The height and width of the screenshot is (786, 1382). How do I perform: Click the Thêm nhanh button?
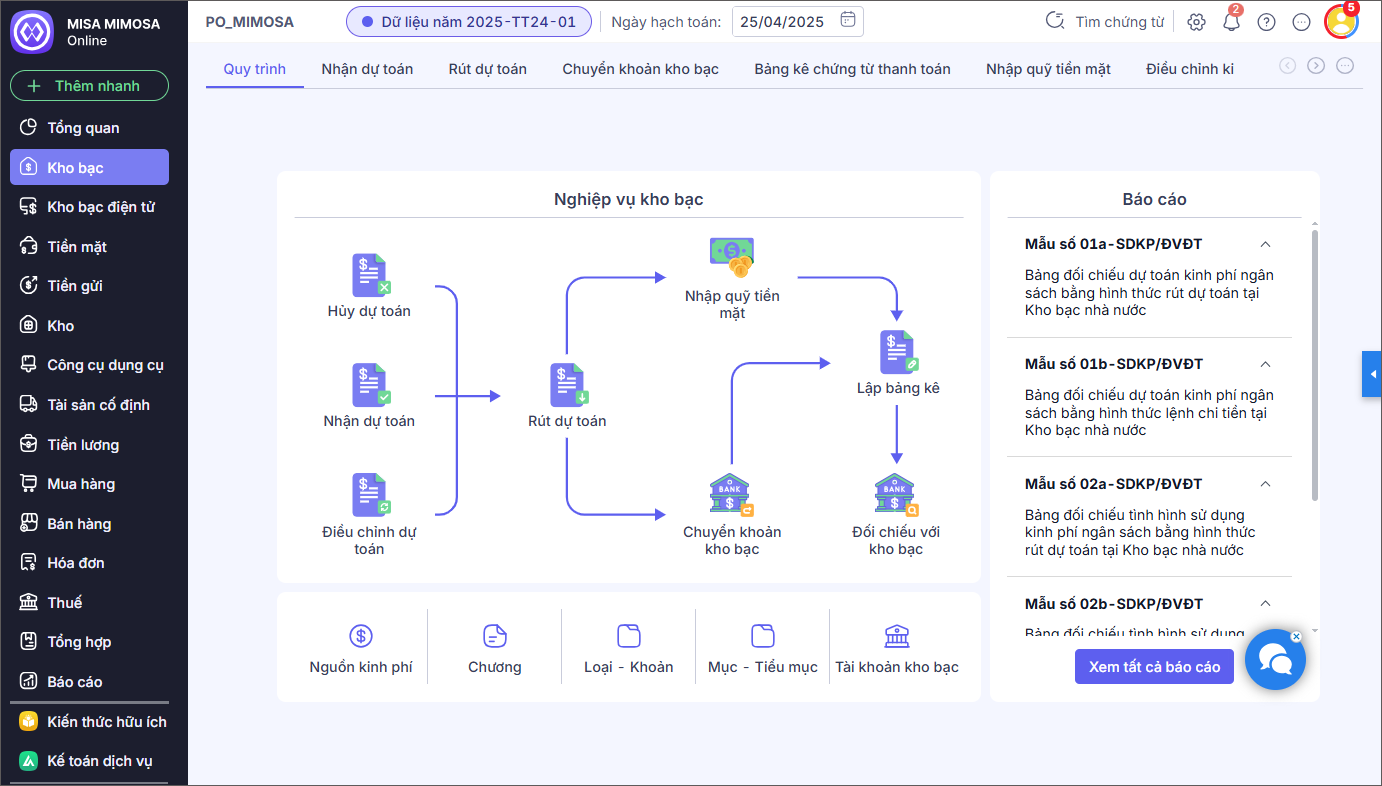pyautogui.click(x=89, y=86)
